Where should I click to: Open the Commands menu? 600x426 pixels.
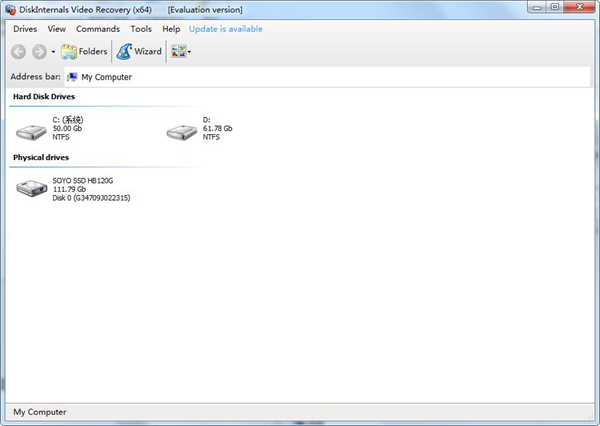(98, 29)
